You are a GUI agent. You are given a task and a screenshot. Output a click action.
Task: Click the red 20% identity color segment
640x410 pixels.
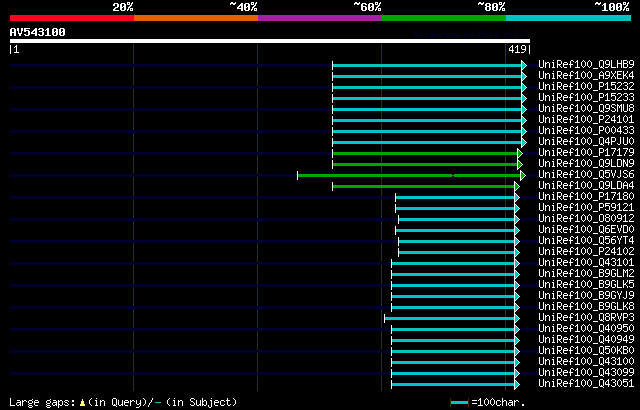tap(72, 18)
